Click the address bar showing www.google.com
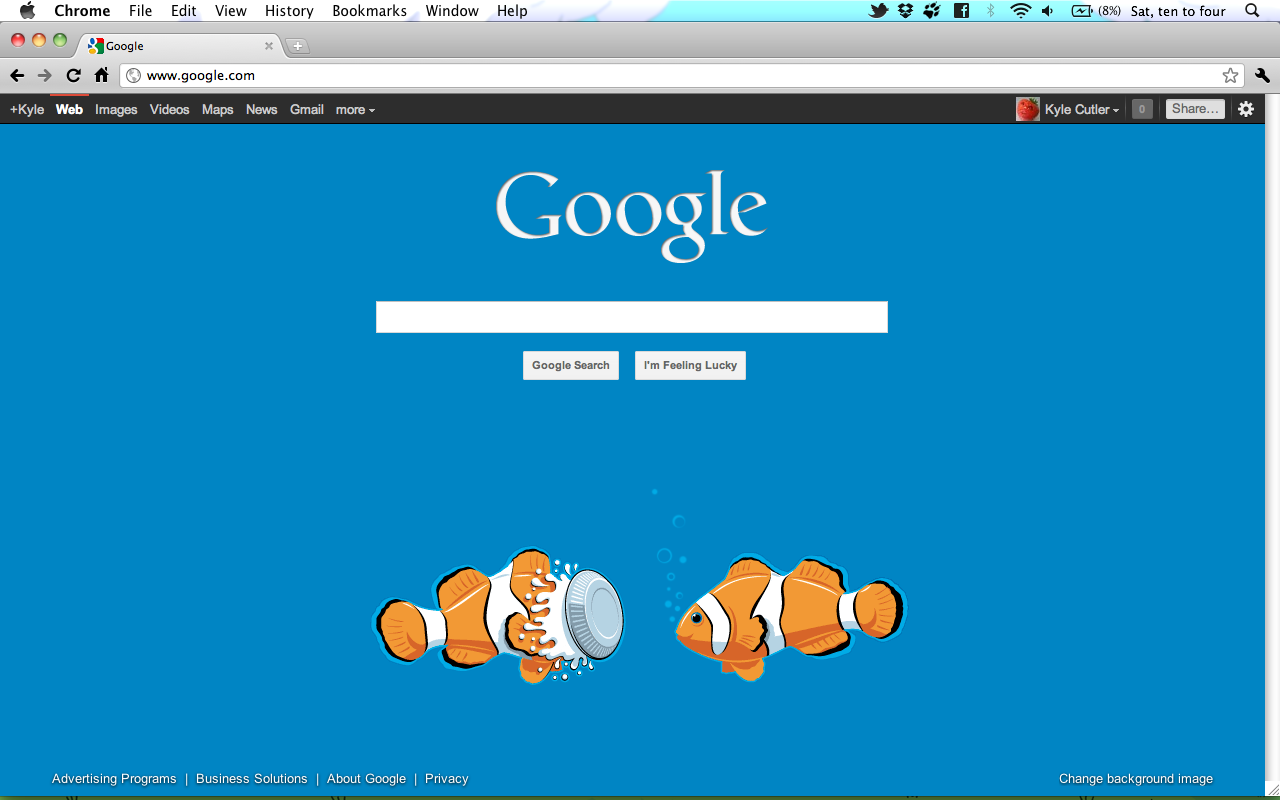This screenshot has height=800, width=1280. pyautogui.click(x=681, y=75)
